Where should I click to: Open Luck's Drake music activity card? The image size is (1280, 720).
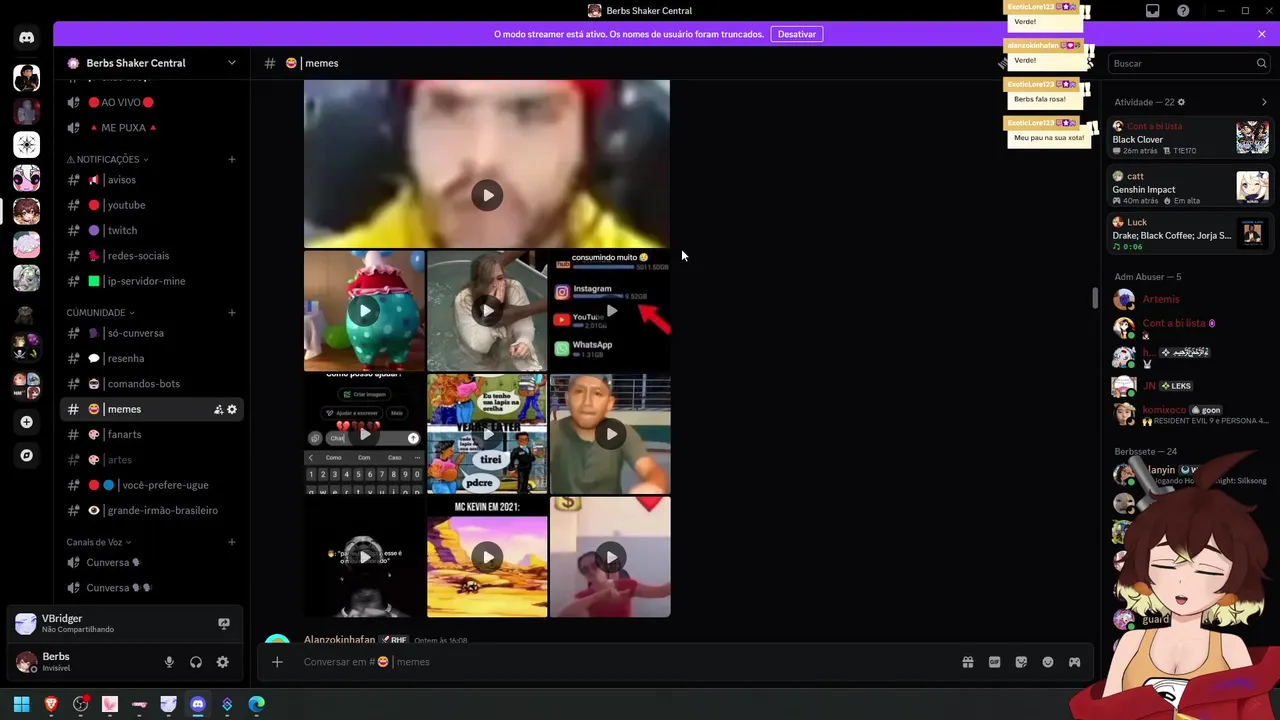click(1190, 234)
